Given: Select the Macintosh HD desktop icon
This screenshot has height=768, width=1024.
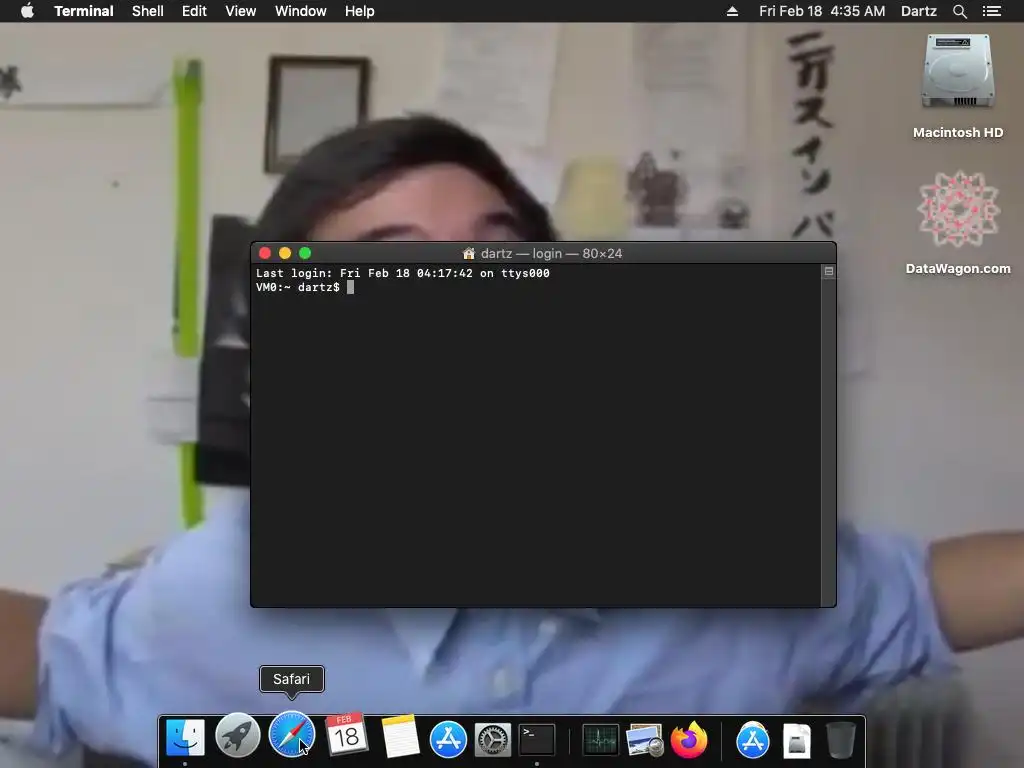Looking at the screenshot, I should click(958, 71).
